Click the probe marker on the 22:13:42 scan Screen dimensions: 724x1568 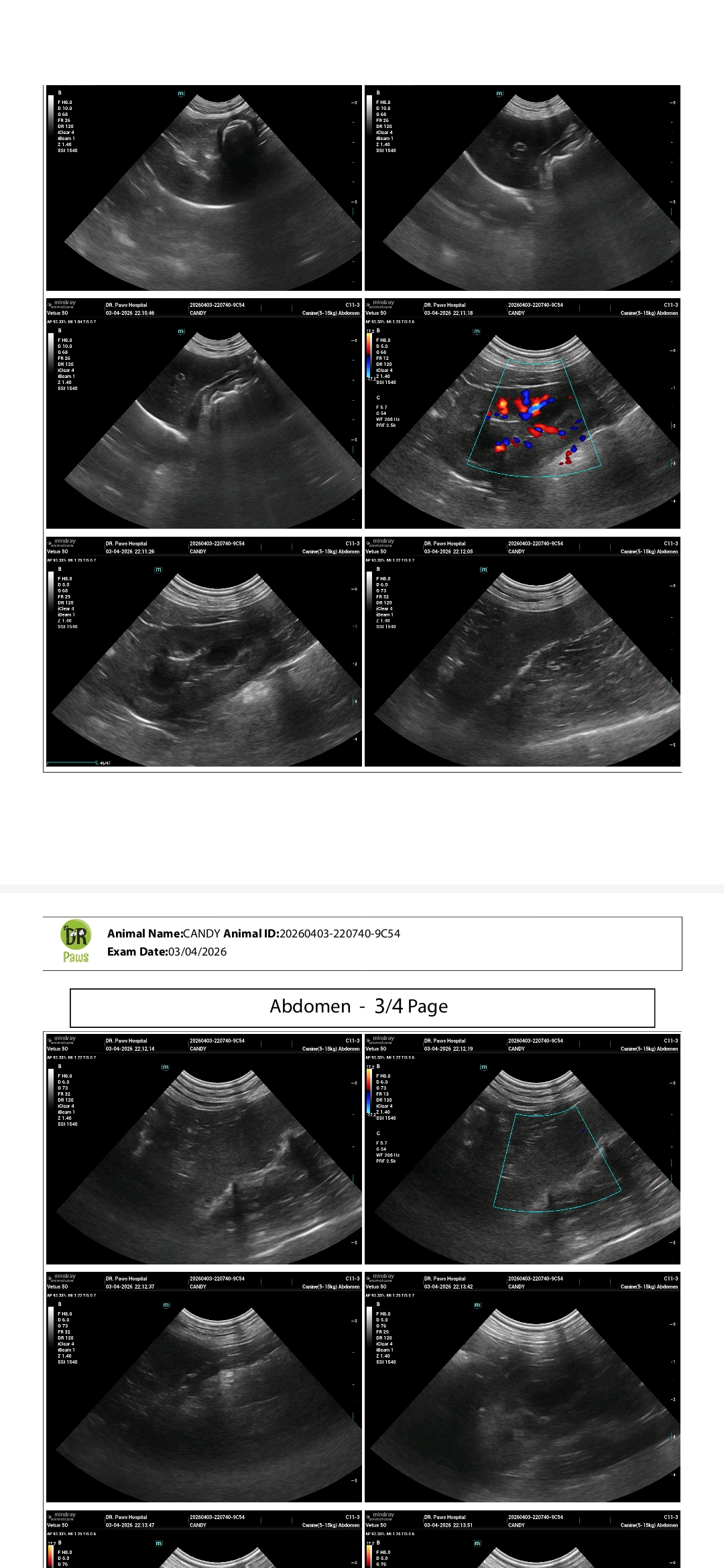[x=477, y=1305]
